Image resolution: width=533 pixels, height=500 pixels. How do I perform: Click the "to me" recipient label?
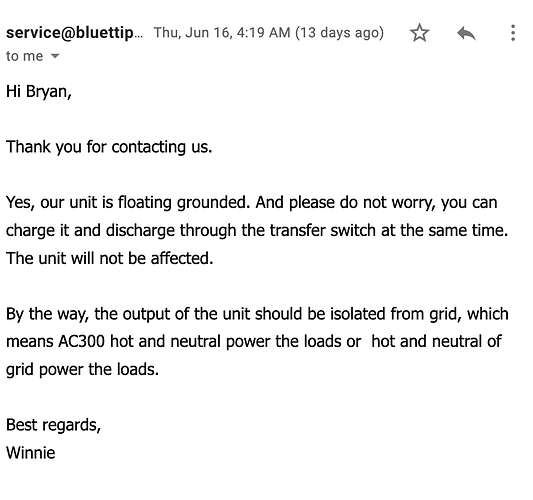[24, 56]
